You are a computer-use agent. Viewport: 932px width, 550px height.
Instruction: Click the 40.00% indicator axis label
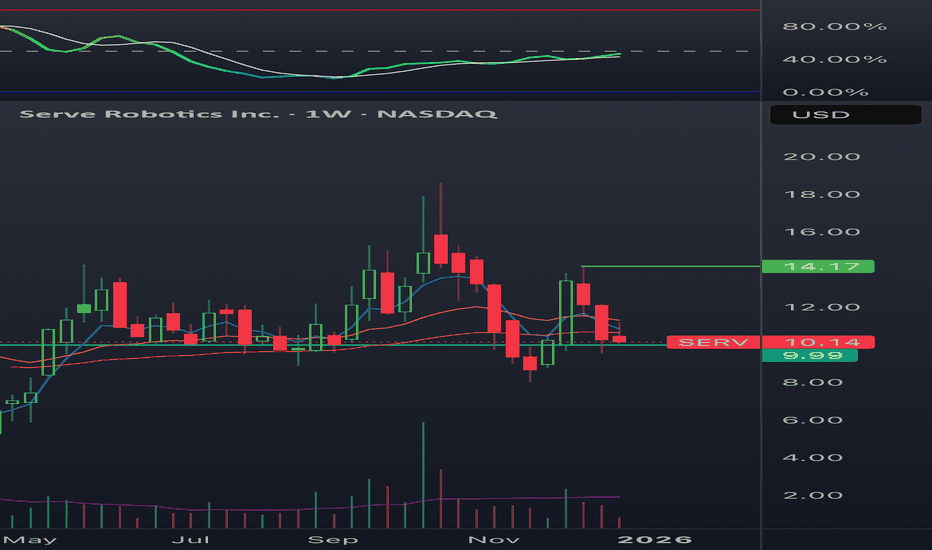[835, 59]
